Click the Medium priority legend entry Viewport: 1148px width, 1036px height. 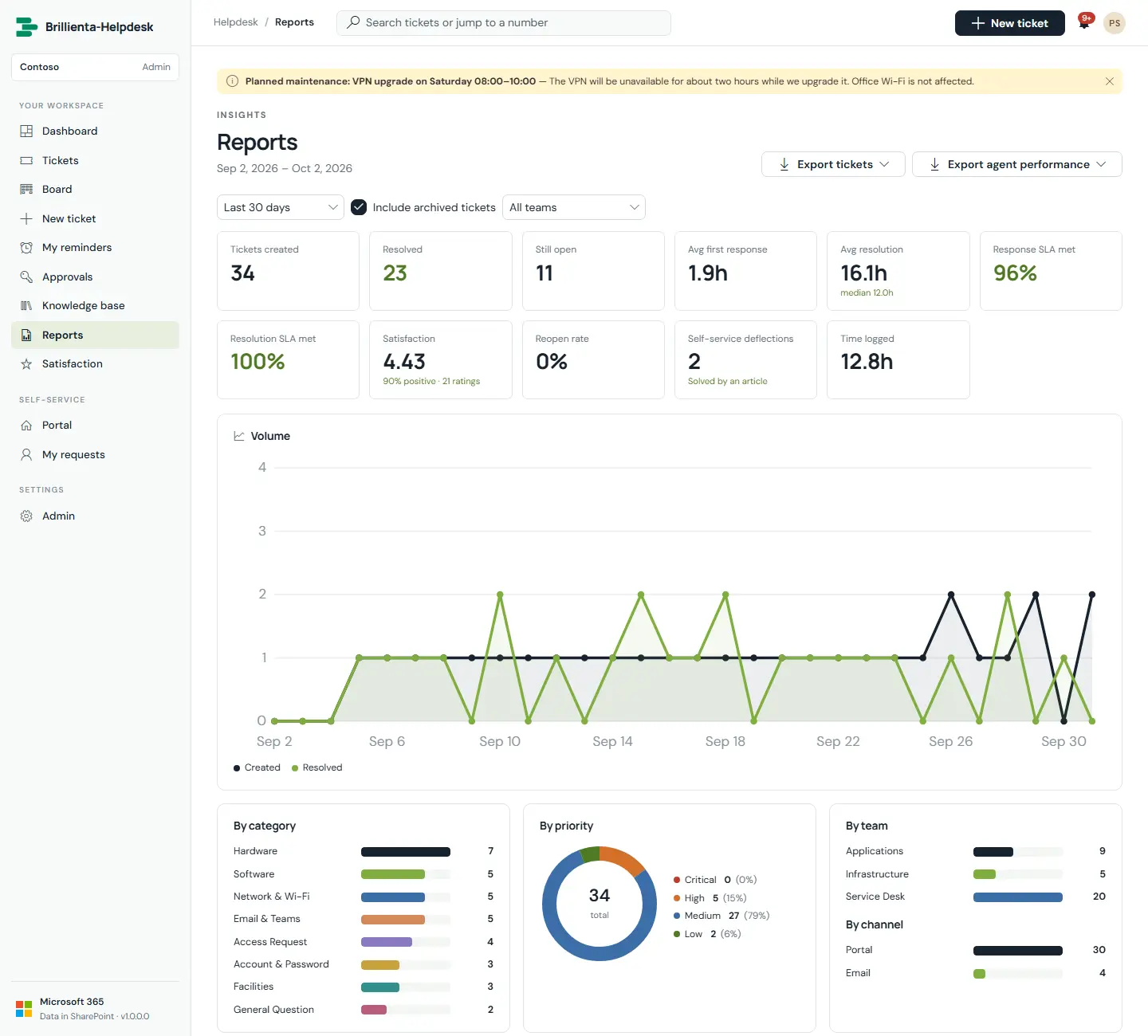[x=721, y=916]
